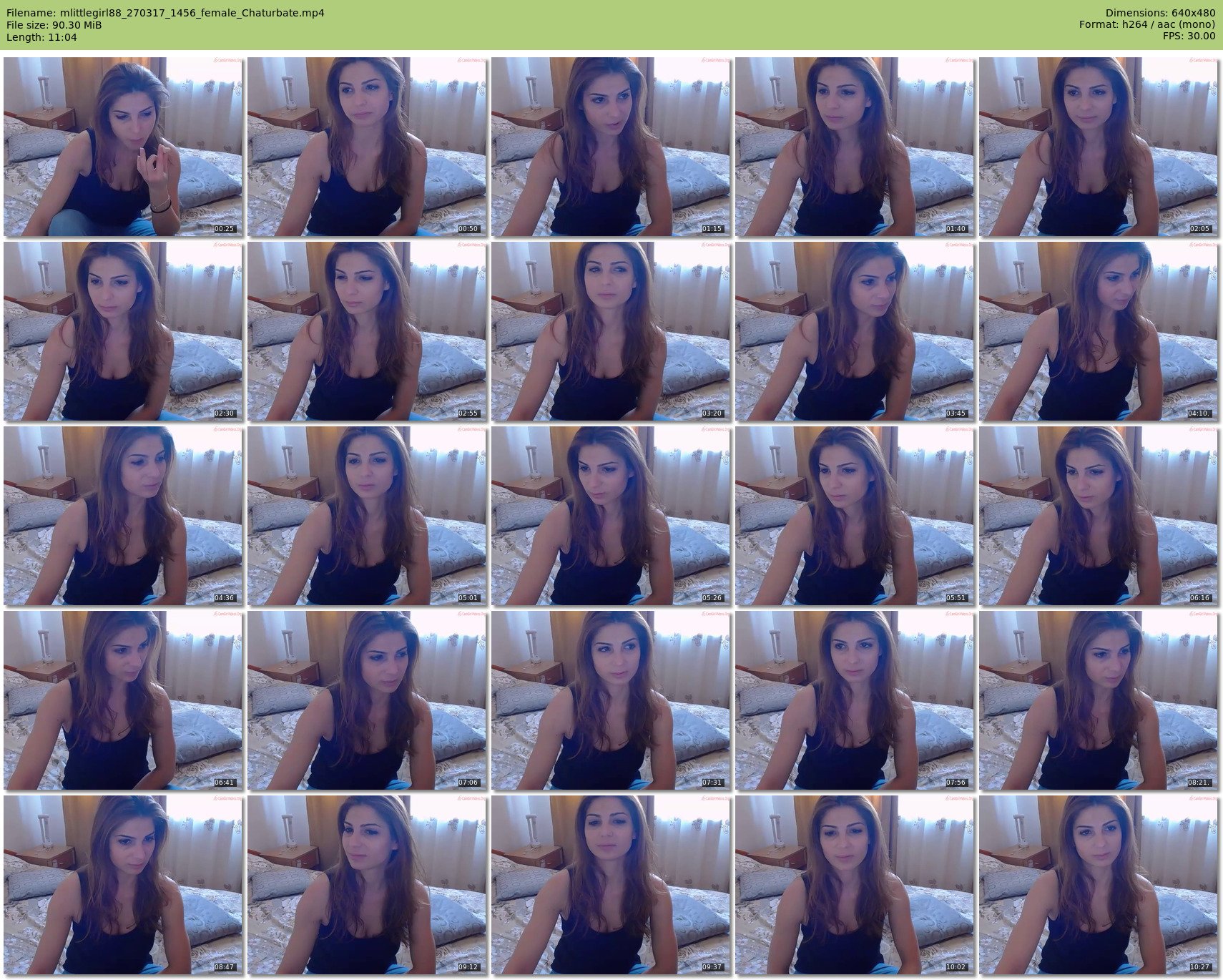The image size is (1223, 980).
Task: Open the frame marked 09:37
Action: (x=610, y=885)
